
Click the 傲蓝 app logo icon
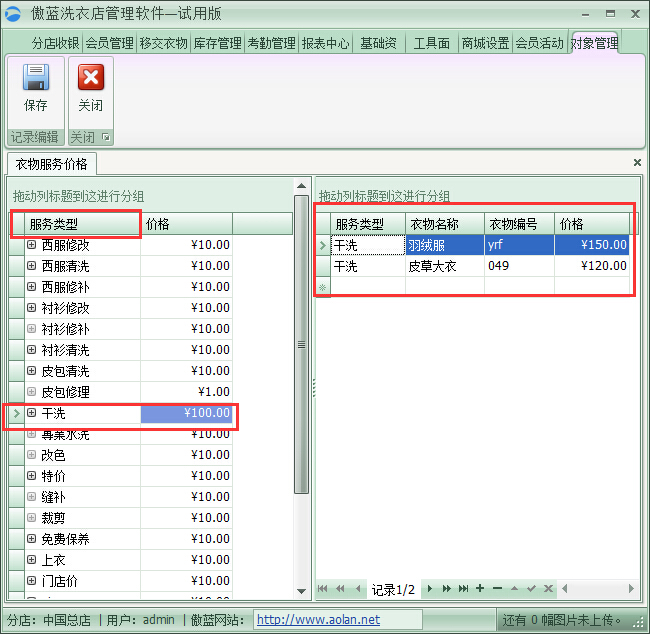pos(12,14)
